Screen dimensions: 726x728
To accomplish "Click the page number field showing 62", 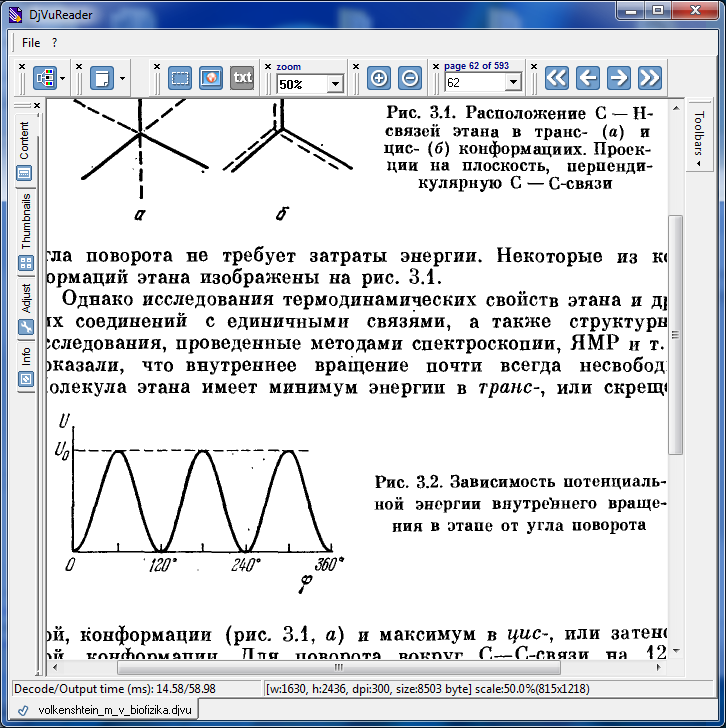I will 475,83.
